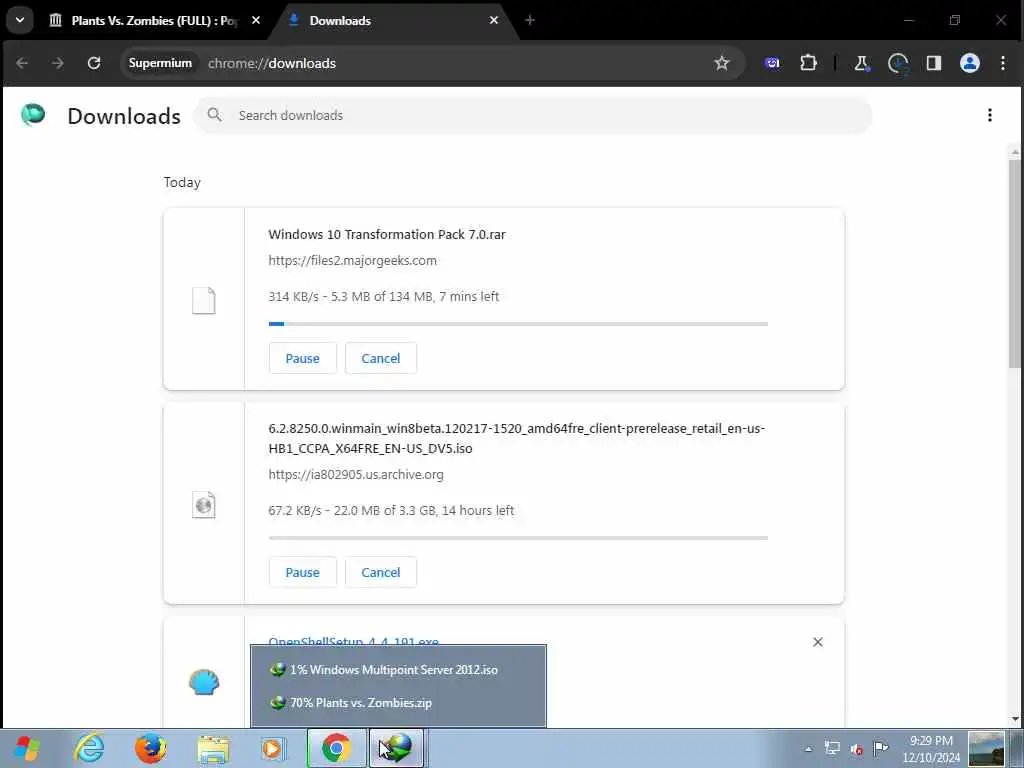1024x768 pixels.
Task: Launch Firefox from taskbar
Action: pos(151,748)
